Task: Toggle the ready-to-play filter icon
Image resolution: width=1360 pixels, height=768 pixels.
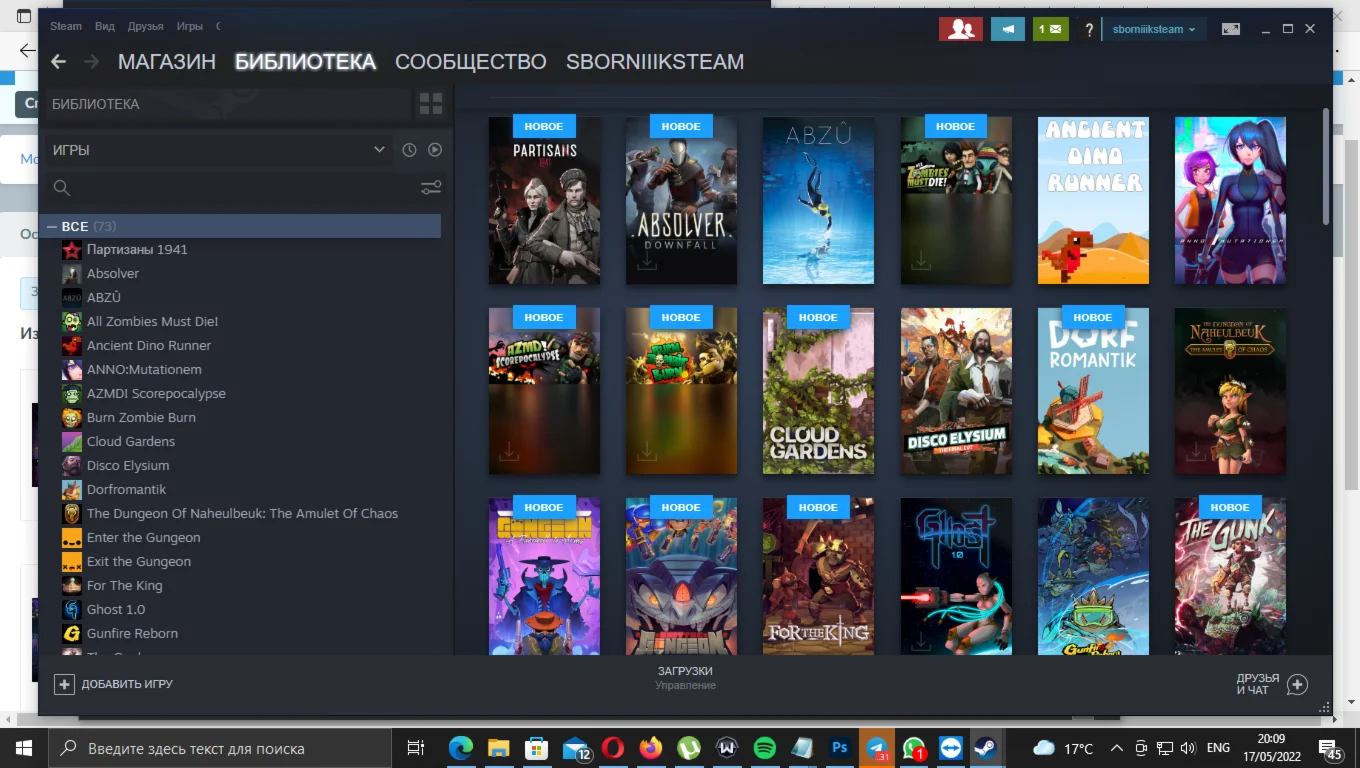Action: 435,150
